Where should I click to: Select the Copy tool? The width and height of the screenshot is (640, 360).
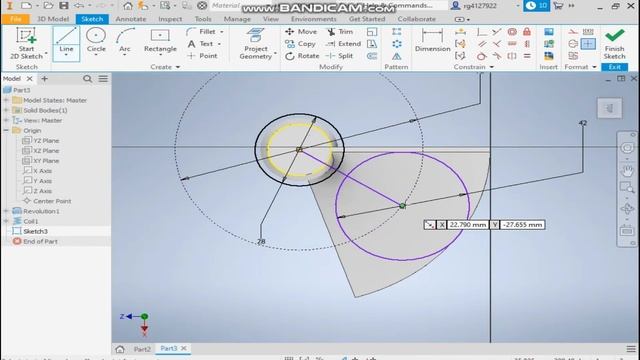(x=300, y=44)
